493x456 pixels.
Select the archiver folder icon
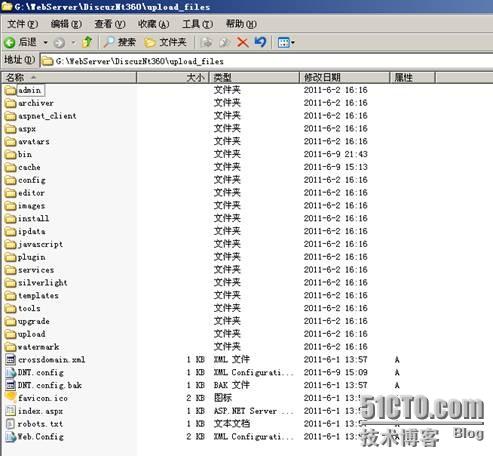[x=11, y=103]
